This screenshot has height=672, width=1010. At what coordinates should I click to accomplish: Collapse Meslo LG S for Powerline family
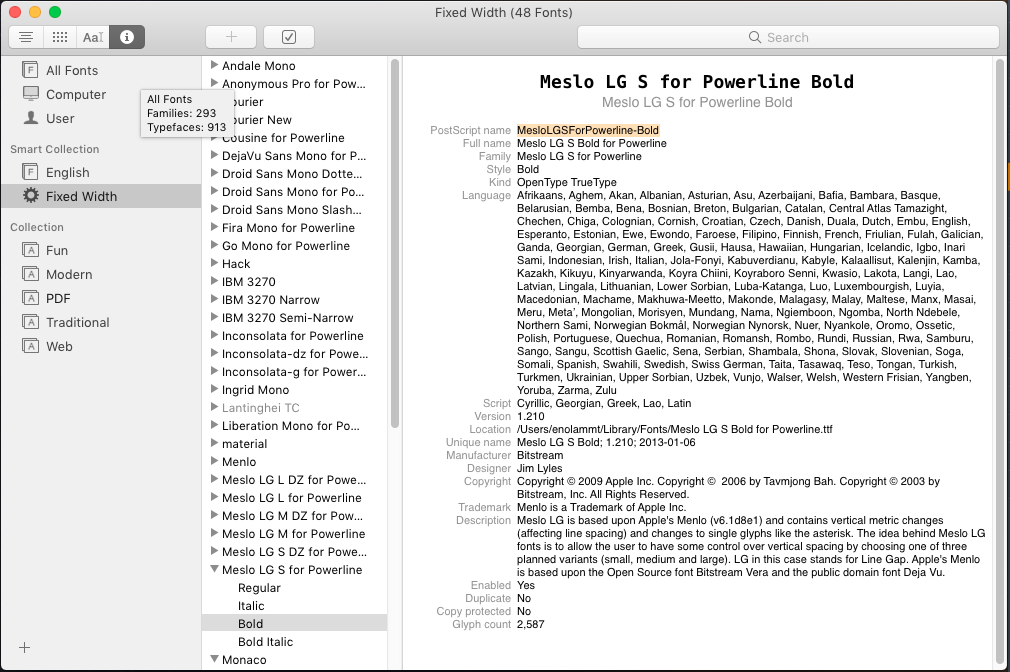(x=214, y=569)
